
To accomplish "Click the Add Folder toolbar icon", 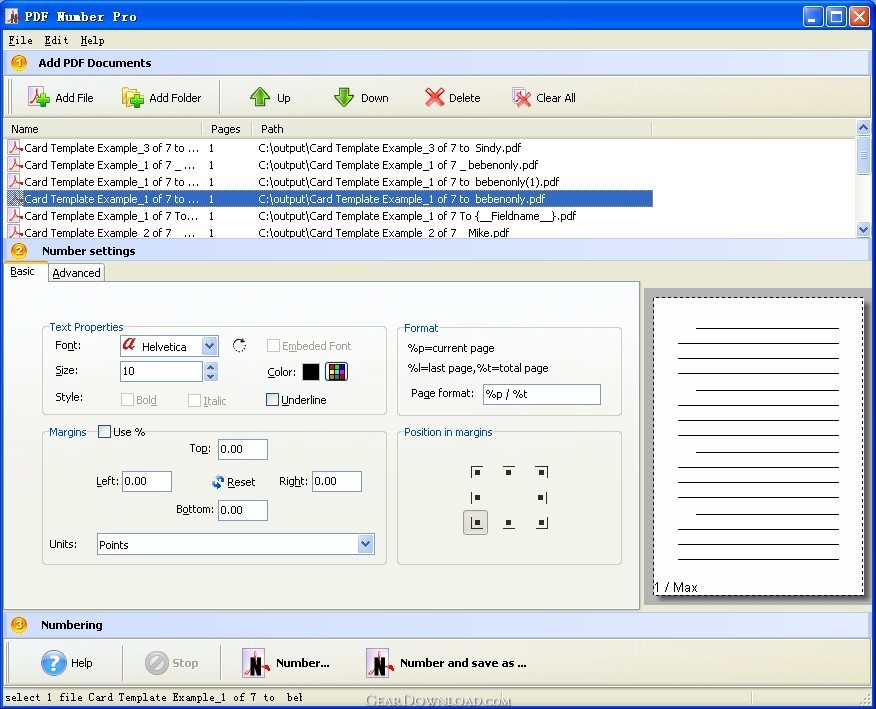I will coord(133,97).
